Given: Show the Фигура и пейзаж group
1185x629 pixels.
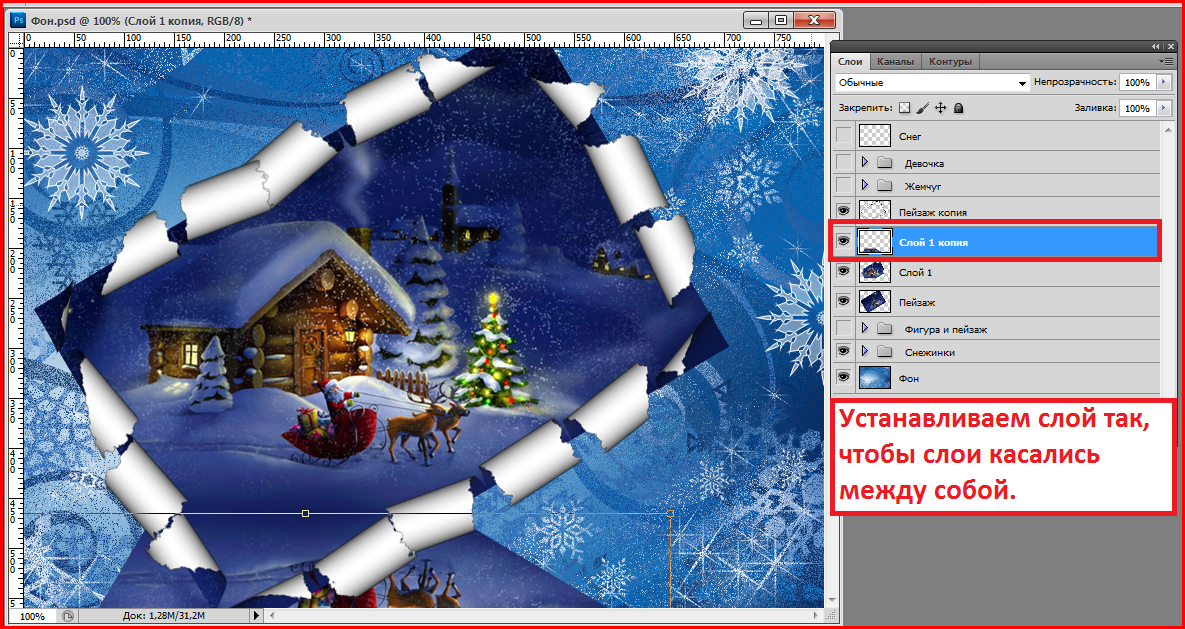Looking at the screenshot, I should [x=843, y=329].
